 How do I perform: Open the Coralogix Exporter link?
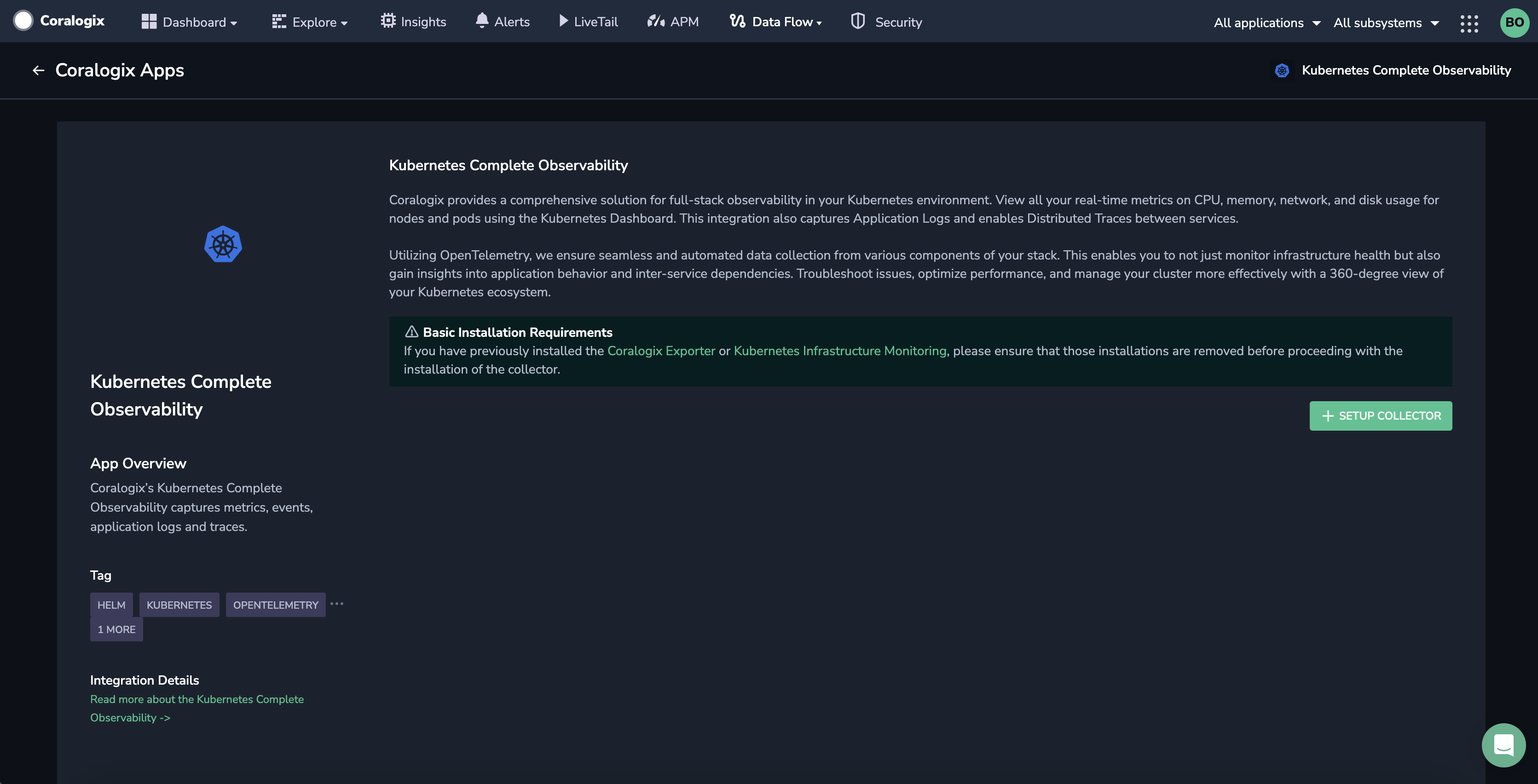pos(661,351)
